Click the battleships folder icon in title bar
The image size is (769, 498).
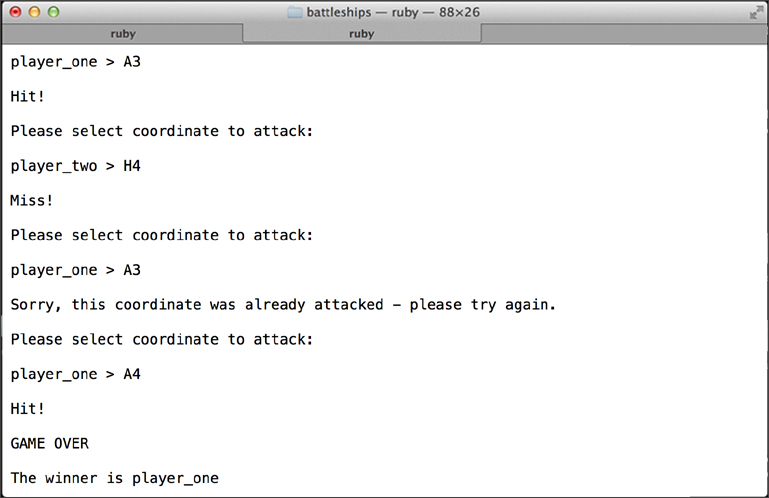click(x=295, y=12)
